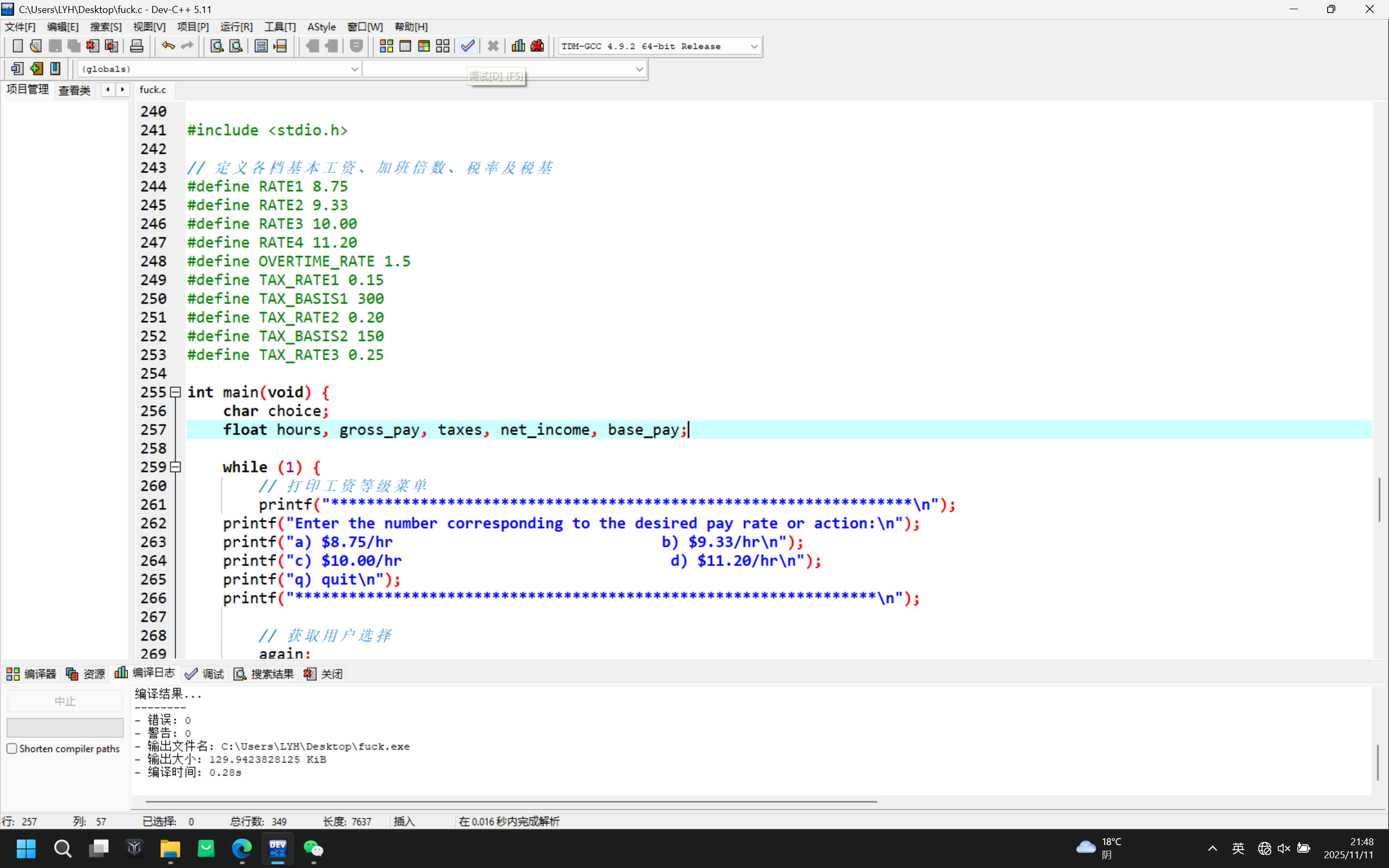Collapse the main function fold at line 255
This screenshot has width=1389, height=868.
point(176,392)
